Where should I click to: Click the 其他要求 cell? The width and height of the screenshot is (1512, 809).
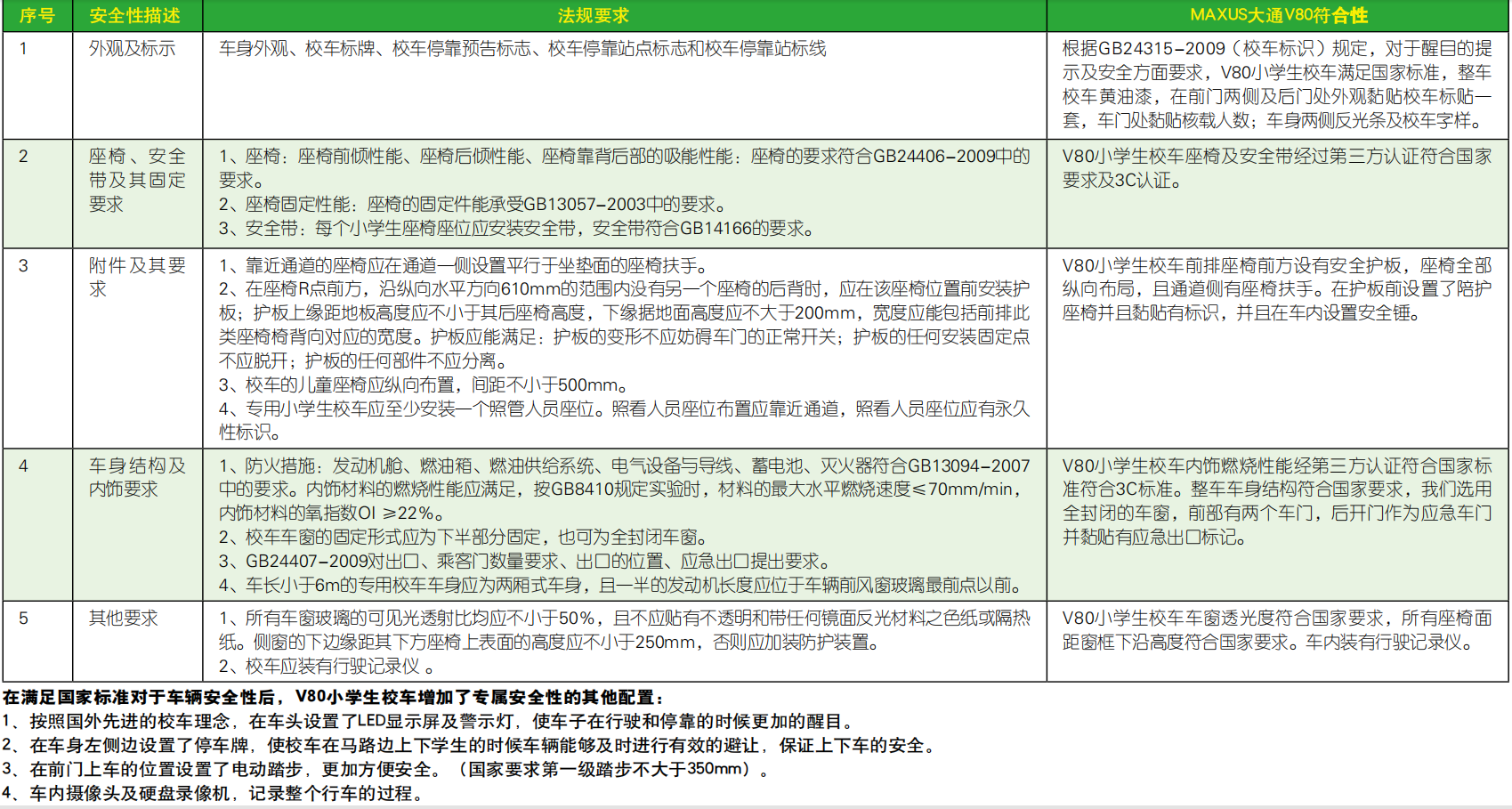pos(123,618)
